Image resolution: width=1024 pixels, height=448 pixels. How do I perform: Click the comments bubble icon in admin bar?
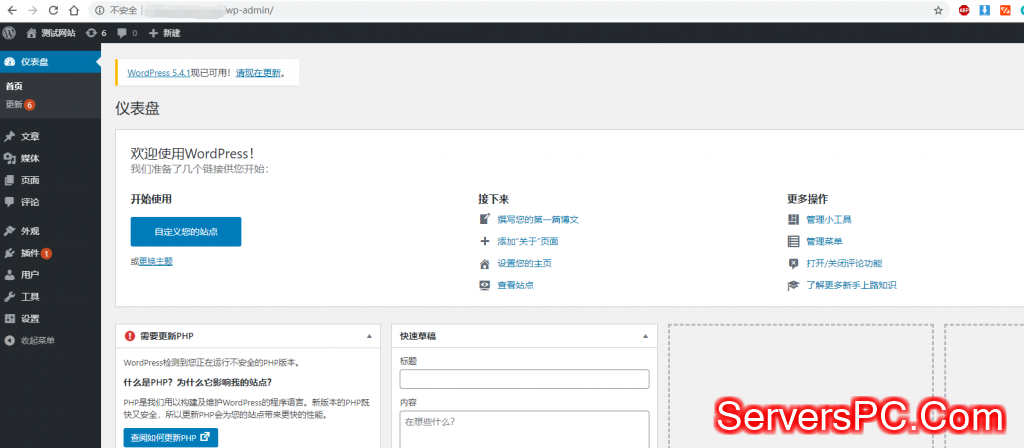point(122,33)
